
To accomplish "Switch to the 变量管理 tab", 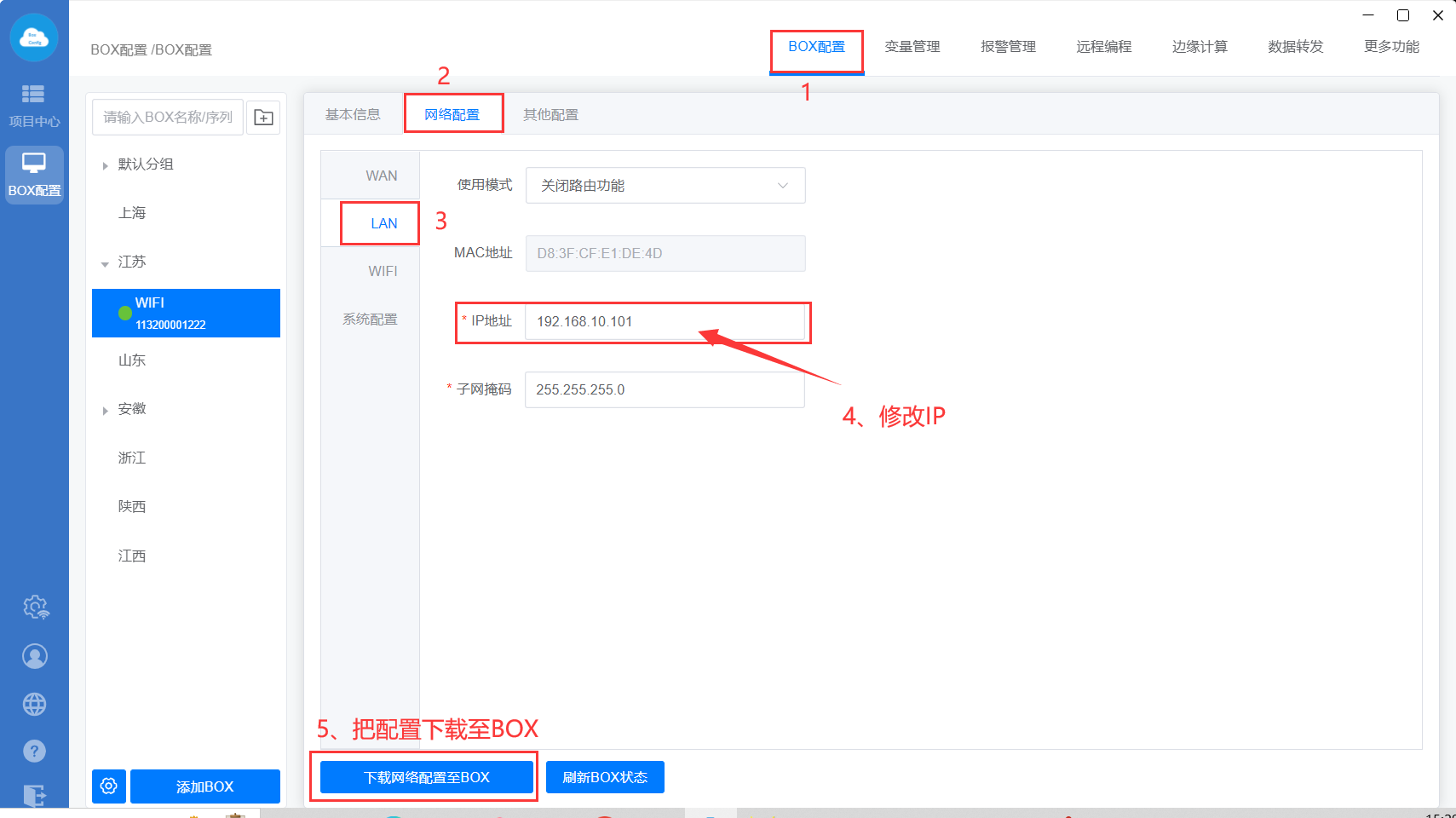I will (x=912, y=47).
